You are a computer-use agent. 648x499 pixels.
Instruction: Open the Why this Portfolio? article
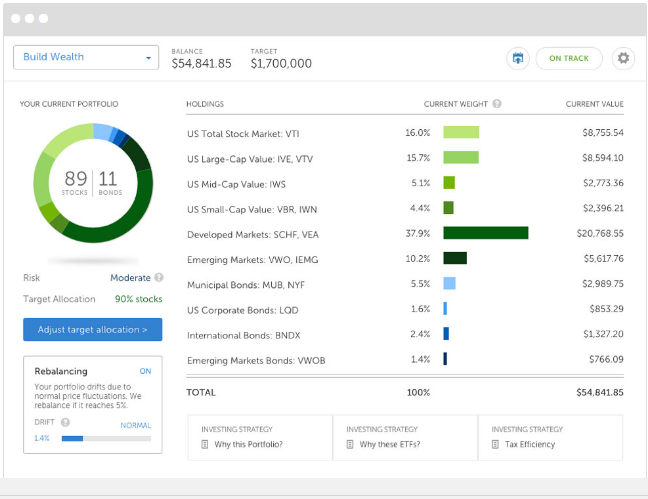248,444
